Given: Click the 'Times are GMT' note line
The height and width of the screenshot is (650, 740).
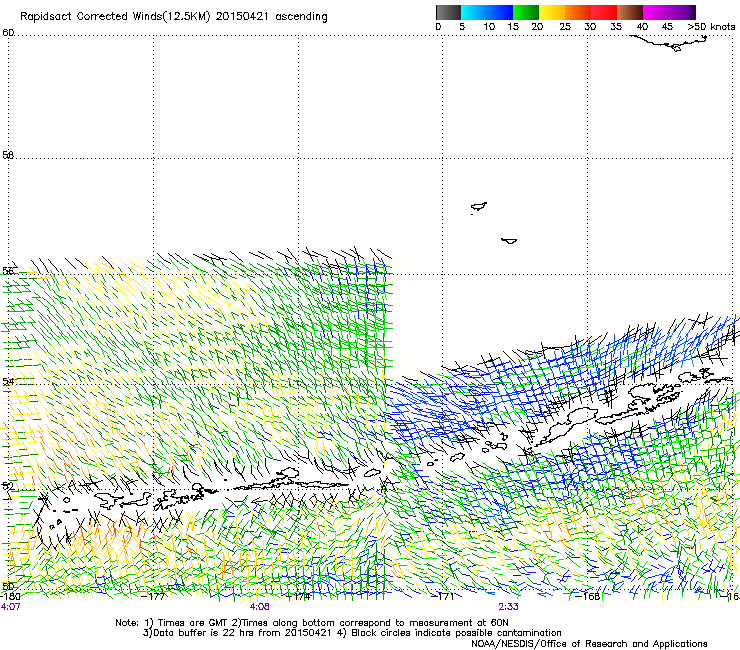Looking at the screenshot, I should click(x=311, y=623).
